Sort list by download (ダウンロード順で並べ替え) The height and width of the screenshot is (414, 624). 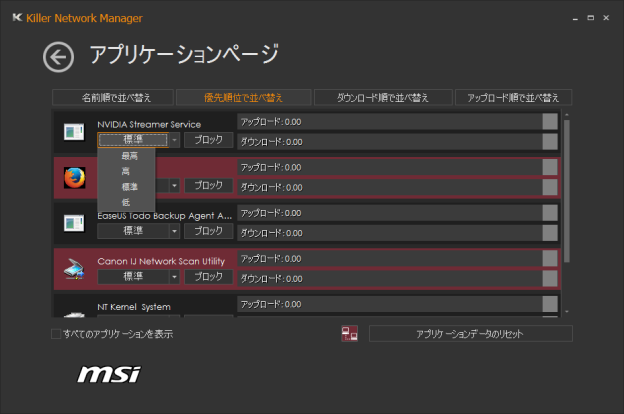pyautogui.click(x=383, y=98)
